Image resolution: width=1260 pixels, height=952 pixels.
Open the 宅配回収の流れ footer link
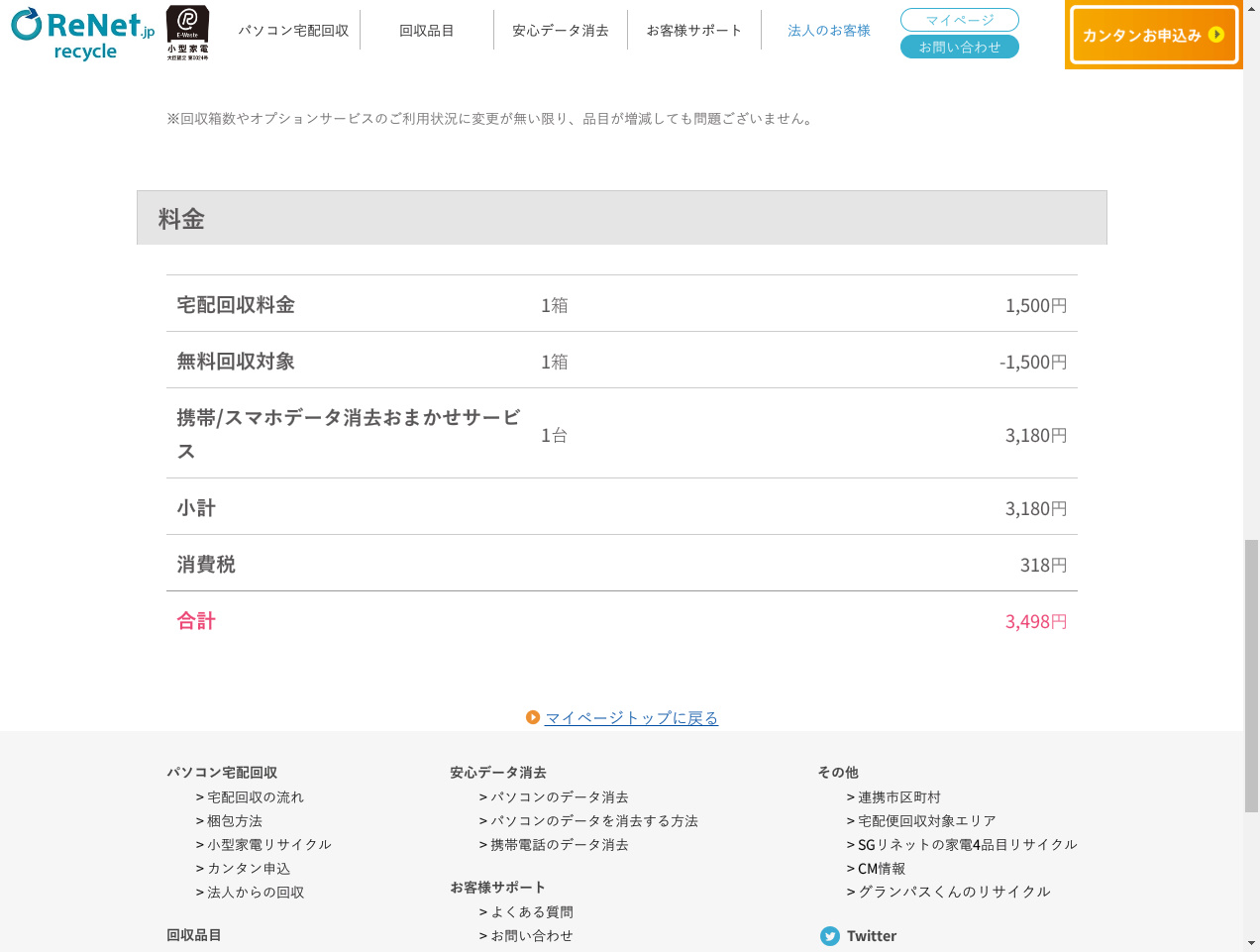[x=256, y=797]
